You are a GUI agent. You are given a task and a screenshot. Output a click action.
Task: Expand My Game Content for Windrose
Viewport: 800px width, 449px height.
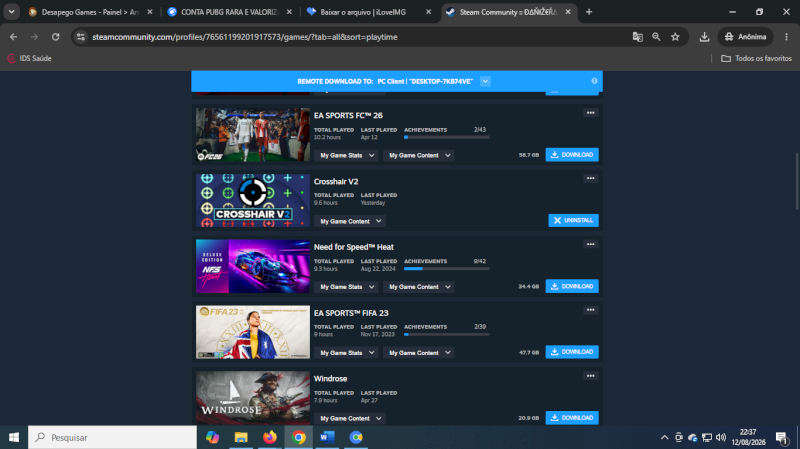[349, 418]
